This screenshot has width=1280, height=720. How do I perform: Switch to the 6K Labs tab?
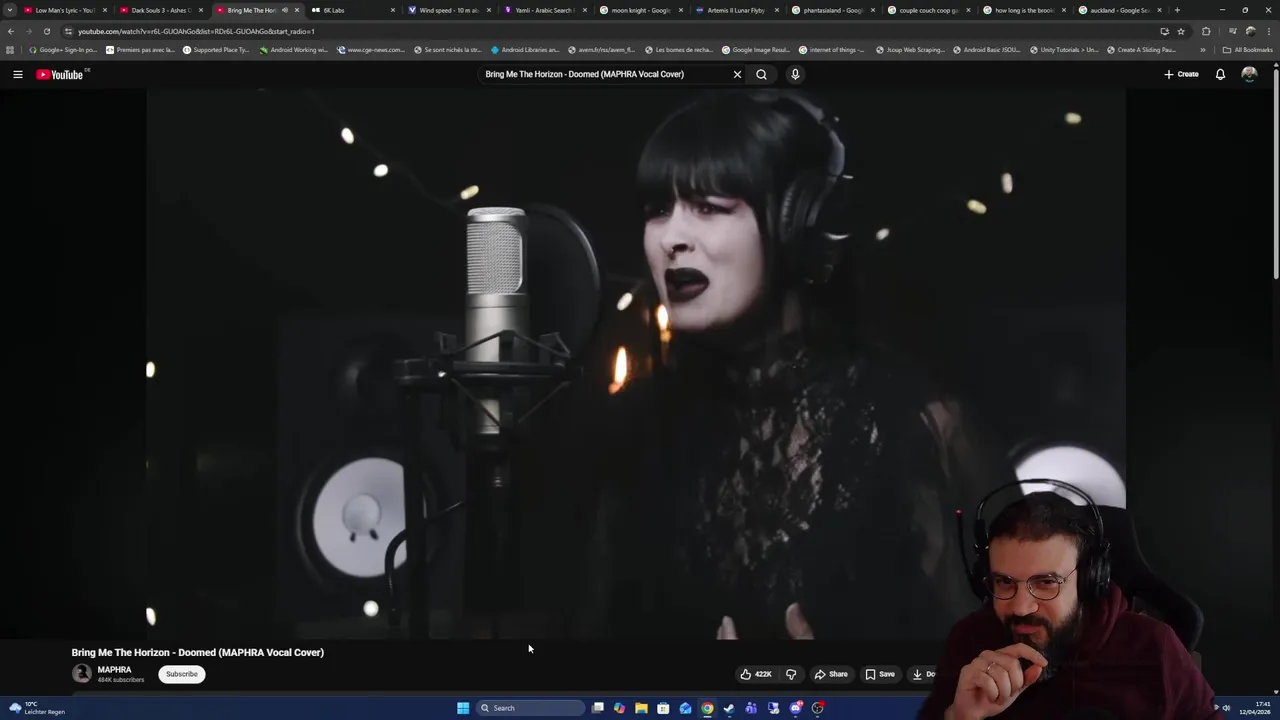(352, 10)
